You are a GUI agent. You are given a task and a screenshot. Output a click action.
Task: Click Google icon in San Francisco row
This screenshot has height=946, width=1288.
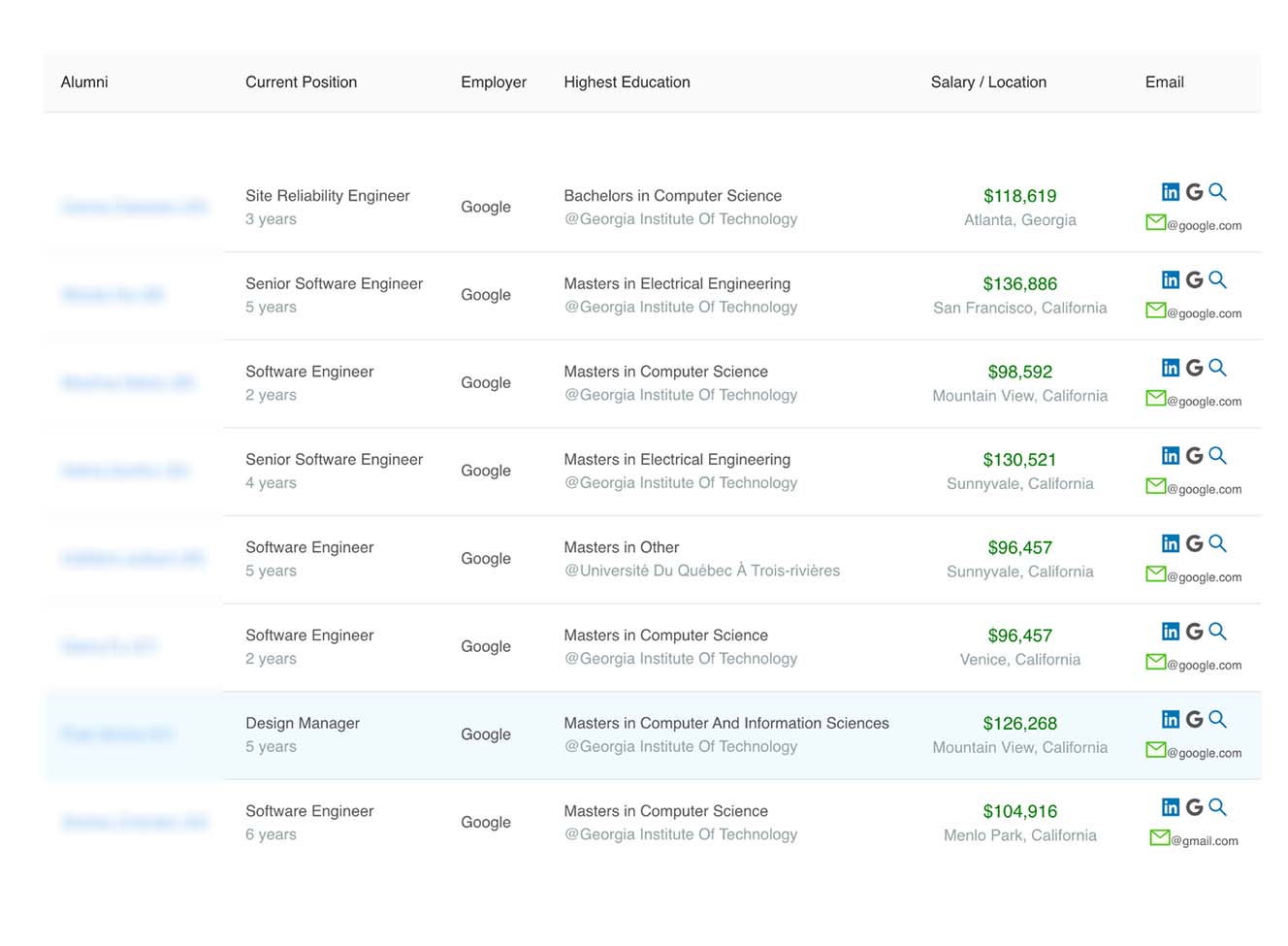(1194, 280)
